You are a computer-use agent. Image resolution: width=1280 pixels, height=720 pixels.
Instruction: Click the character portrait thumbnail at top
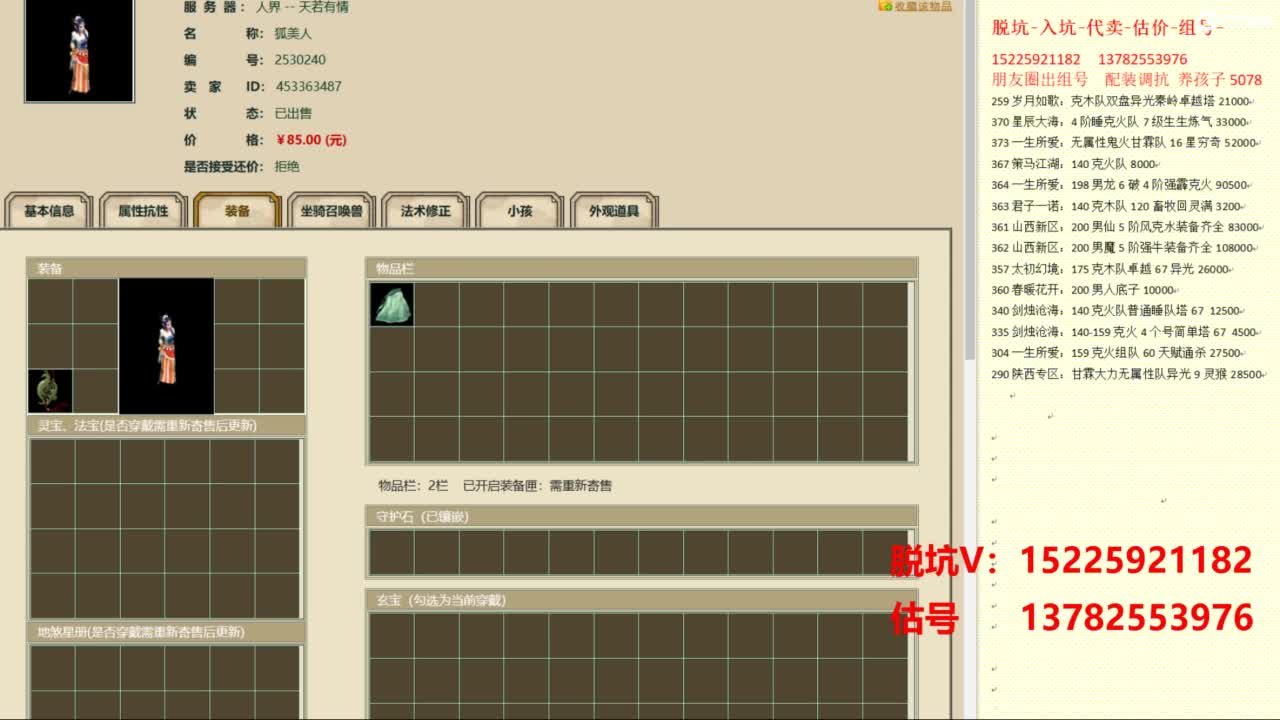pos(79,50)
